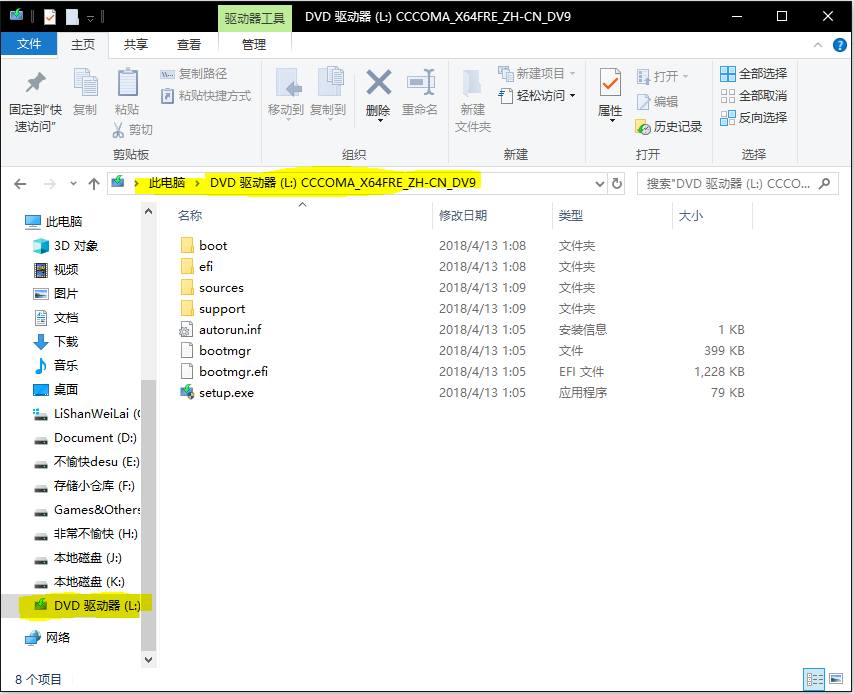Switch to details view in status bar
854x694 pixels.
pos(814,679)
